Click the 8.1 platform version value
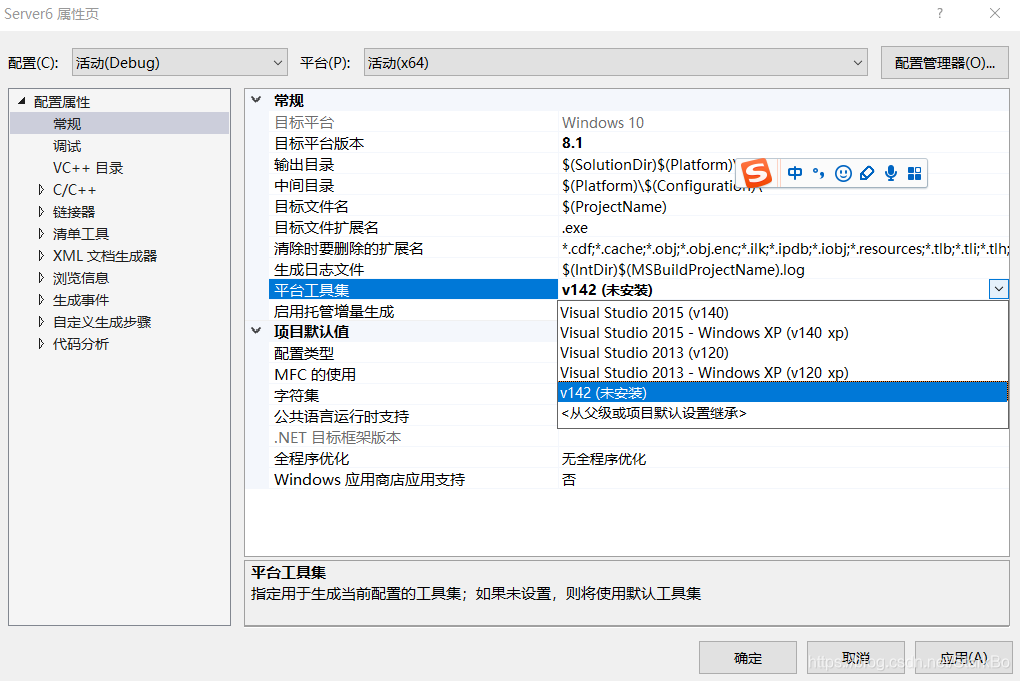Viewport: 1020px width, 681px height. click(572, 142)
